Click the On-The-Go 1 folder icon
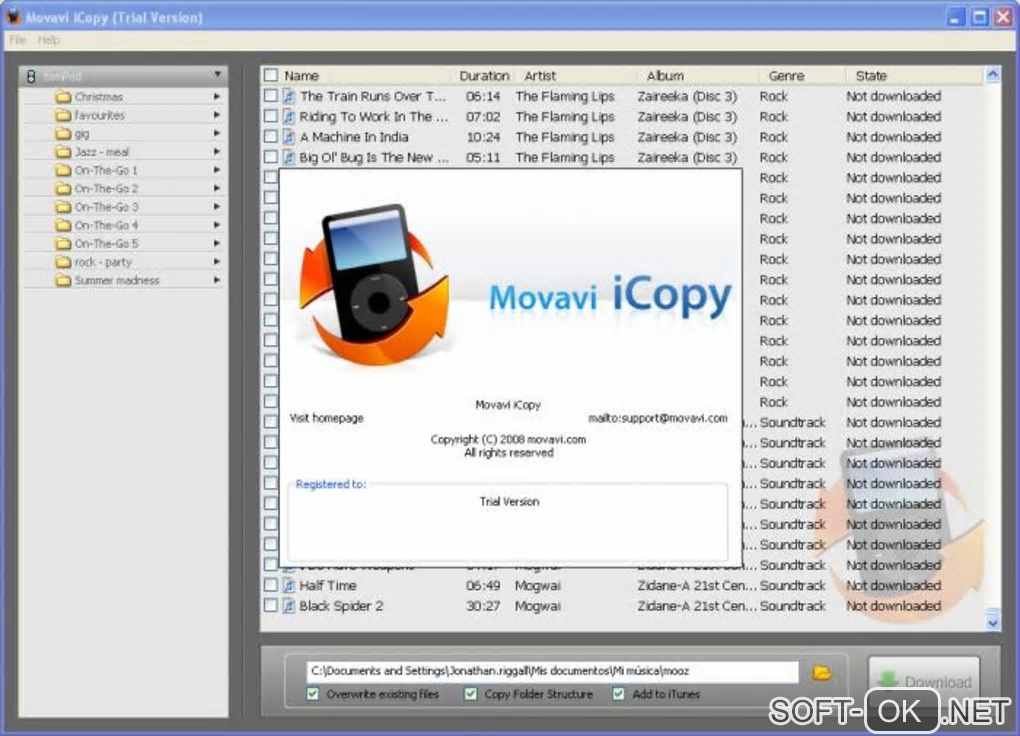The image size is (1020, 736). (63, 170)
